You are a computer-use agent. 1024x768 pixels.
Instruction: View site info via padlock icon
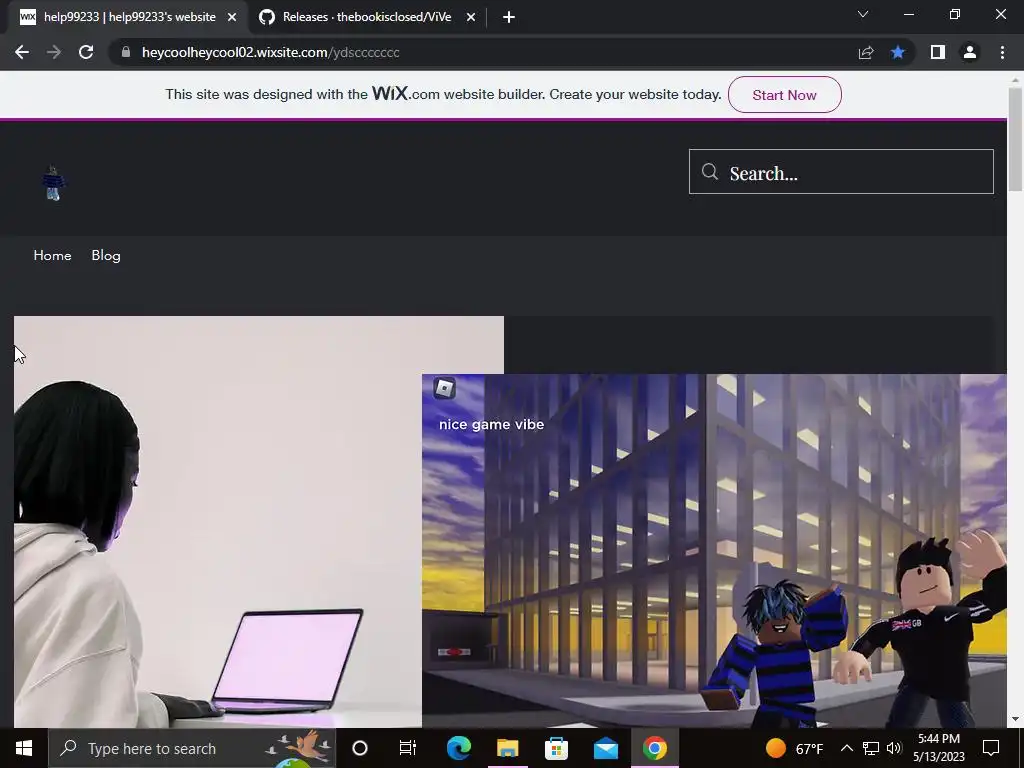(x=125, y=52)
